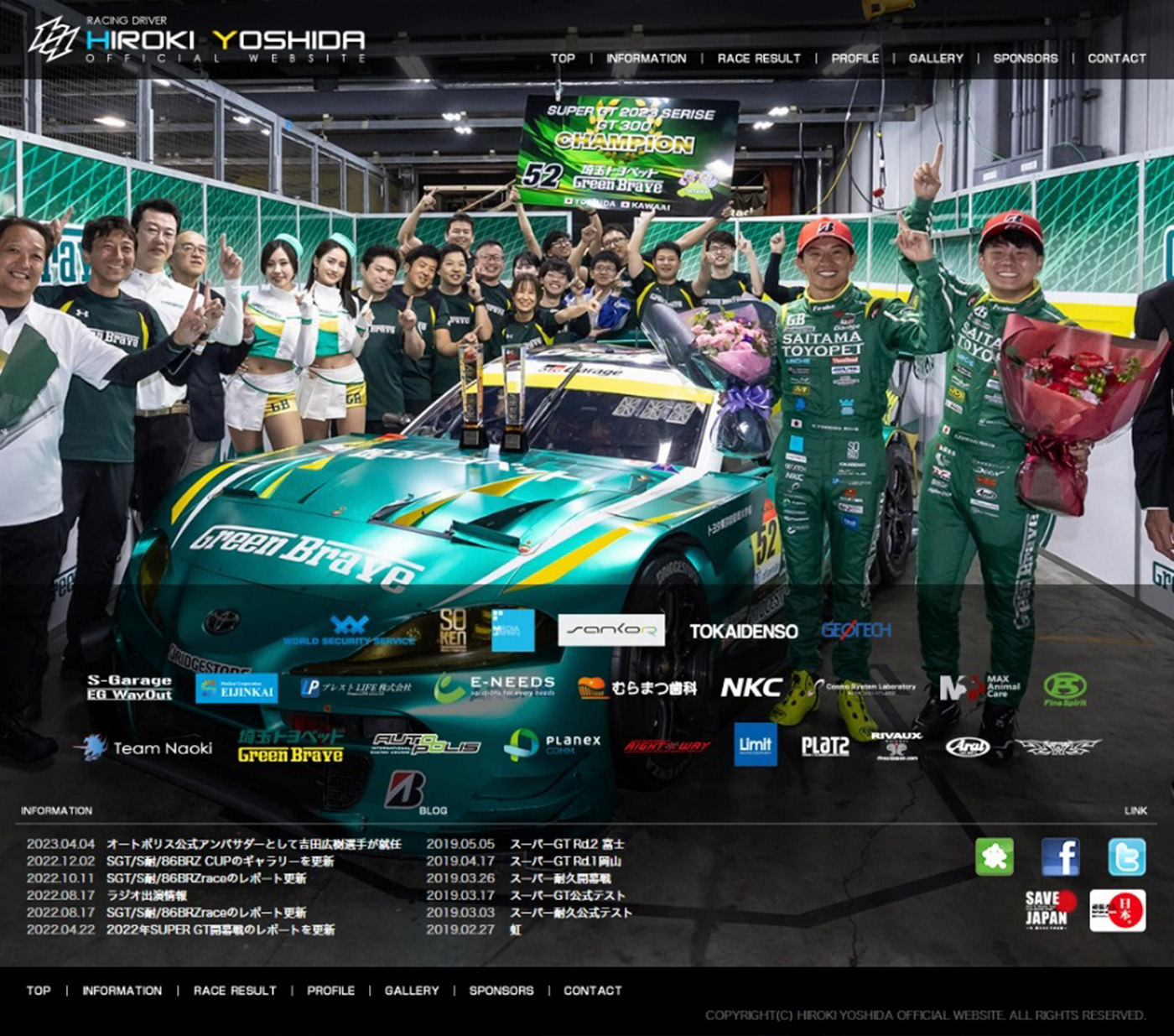Click TOP in the footer menu
The width and height of the screenshot is (1174, 1036).
coord(39,990)
